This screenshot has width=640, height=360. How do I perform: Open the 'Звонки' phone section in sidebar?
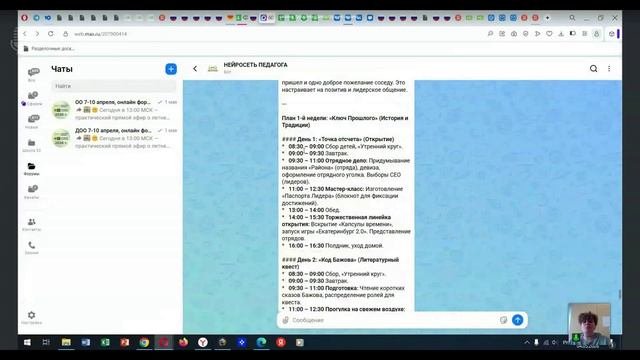pos(31,248)
